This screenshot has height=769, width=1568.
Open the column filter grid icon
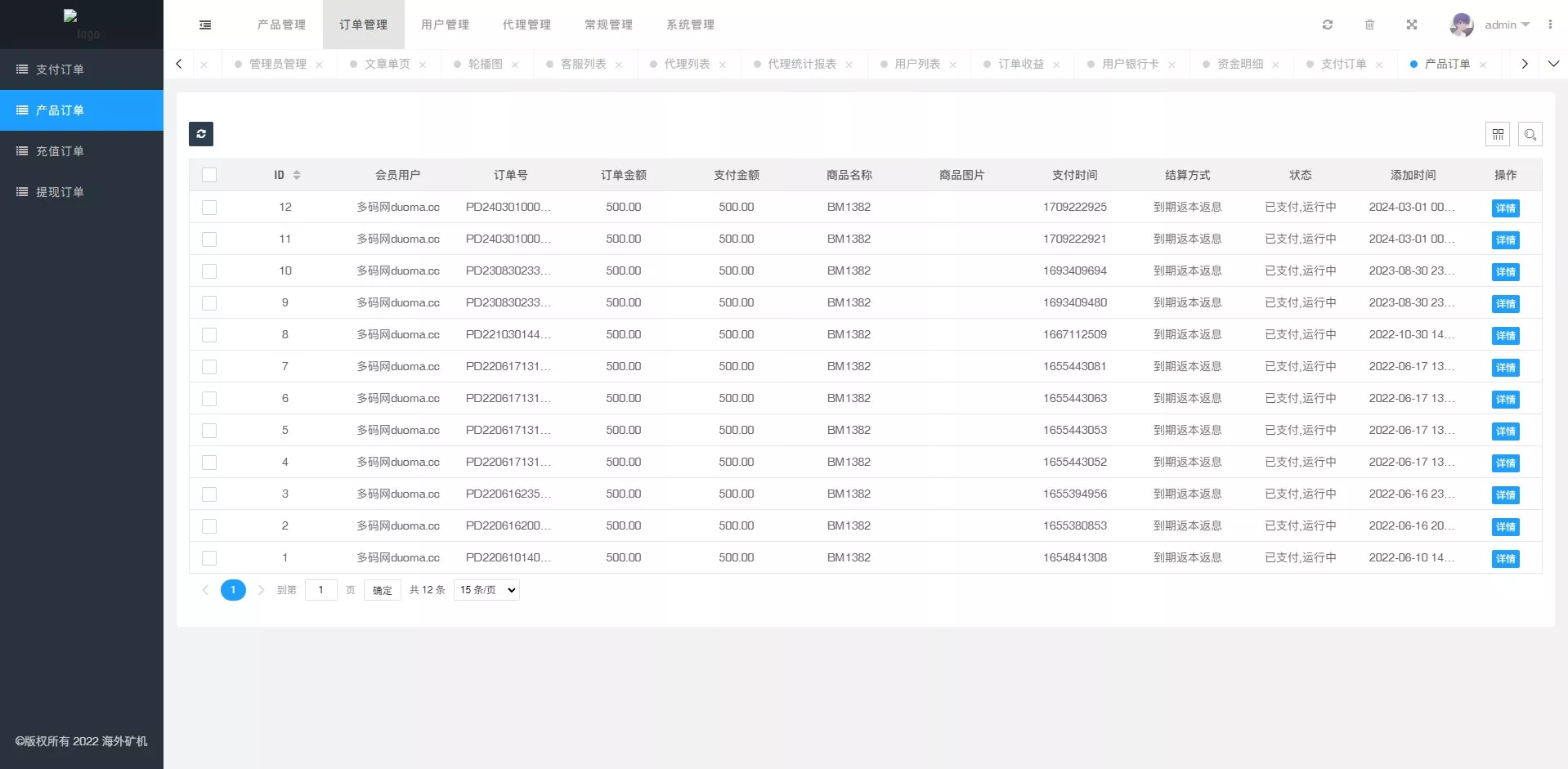click(1498, 134)
